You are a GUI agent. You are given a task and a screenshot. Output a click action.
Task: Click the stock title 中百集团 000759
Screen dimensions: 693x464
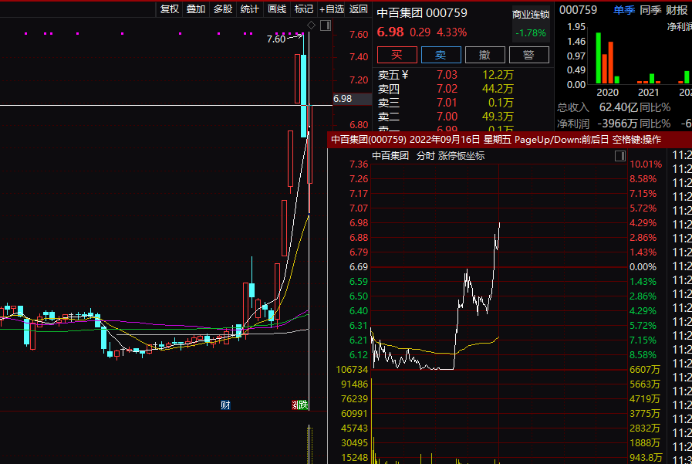422,13
